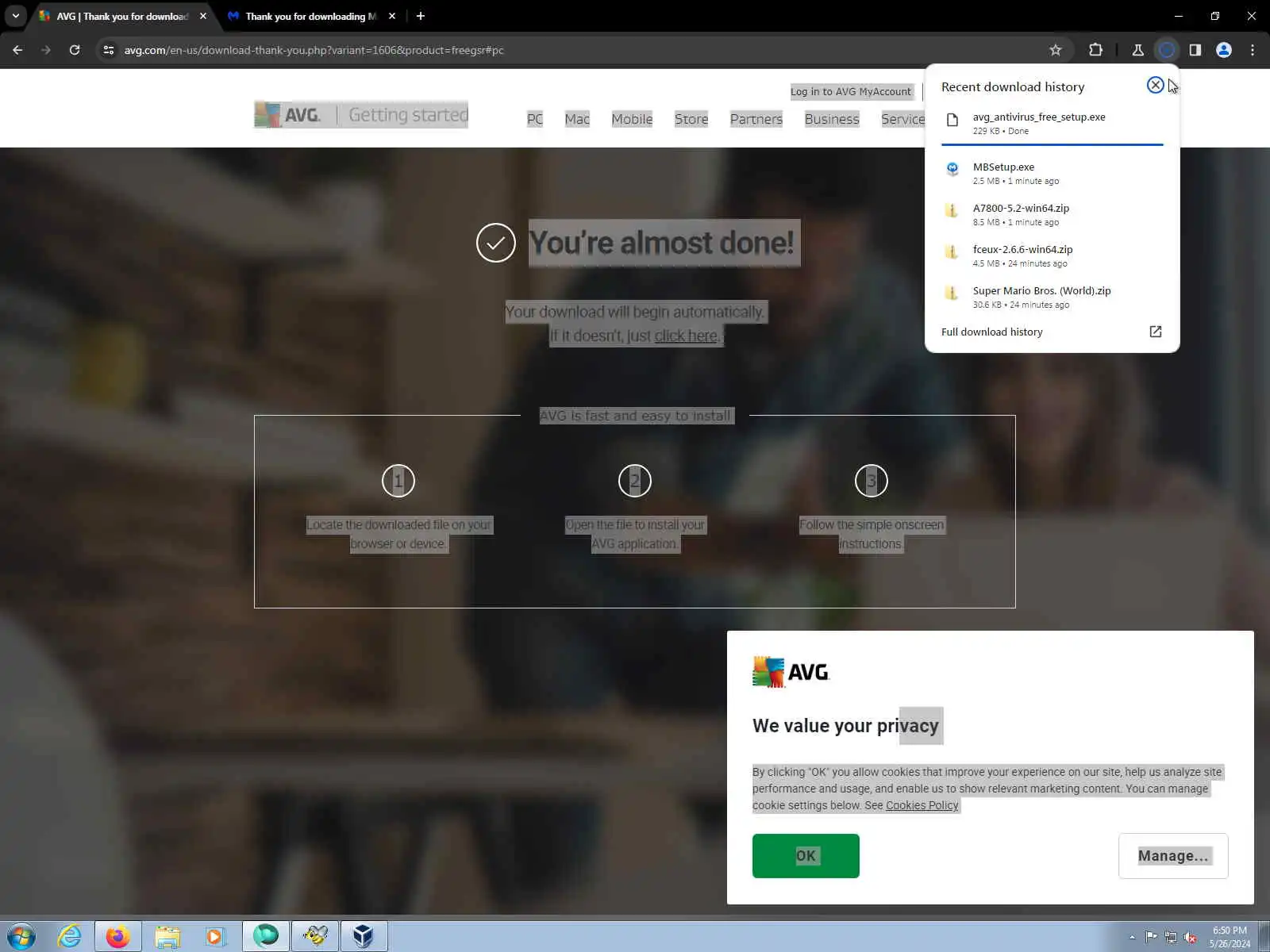
Task: Open the Extensions puzzle icon
Action: pyautogui.click(x=1095, y=50)
